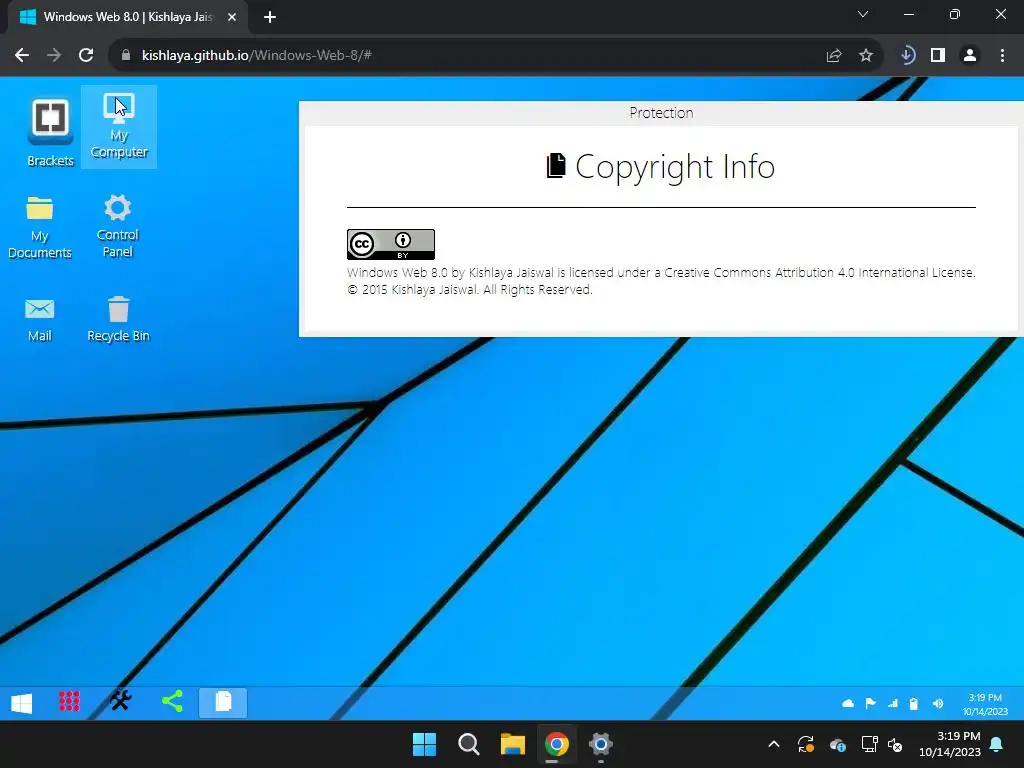Click the web desktop Start button
The width and height of the screenshot is (1024, 768).
point(22,703)
